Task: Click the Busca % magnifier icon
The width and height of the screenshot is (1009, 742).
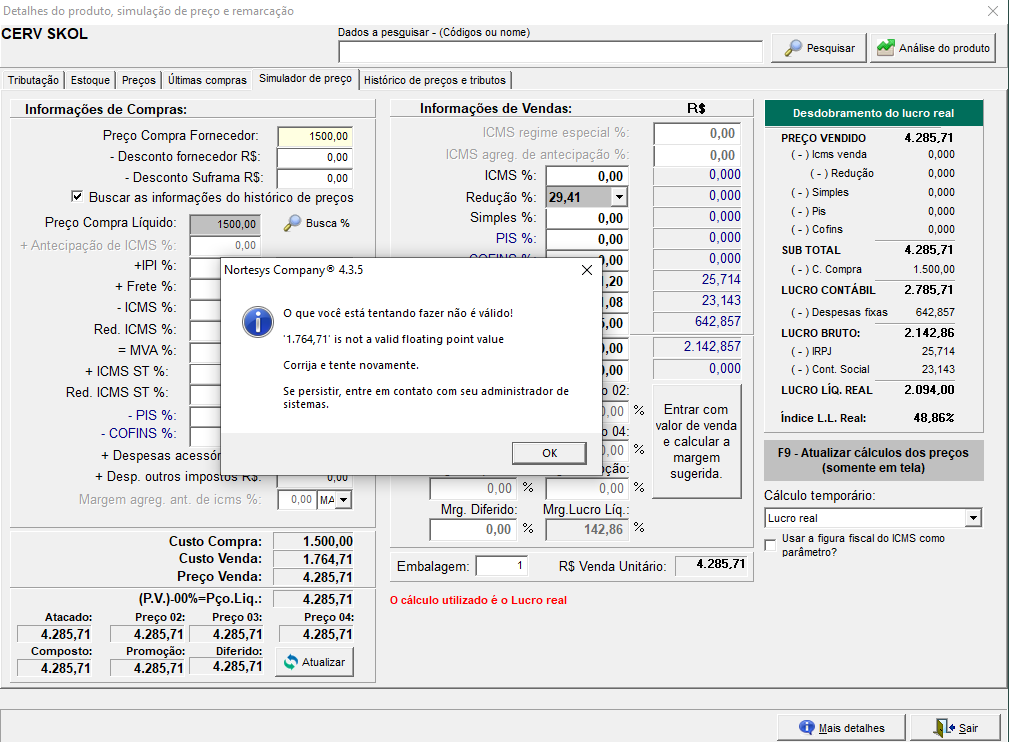Action: (292, 224)
